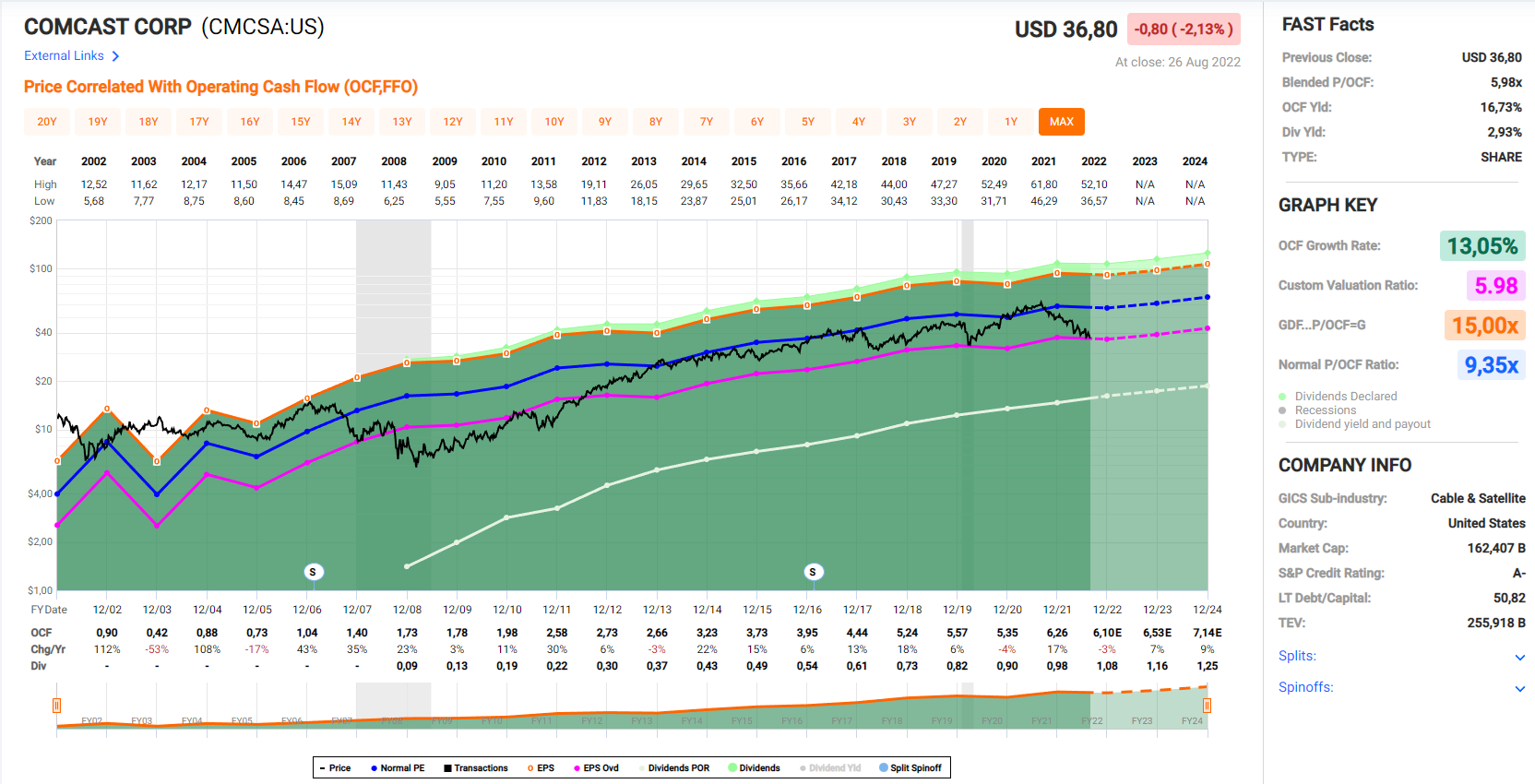Click the left handle of timeline range slider
This screenshot has height=784, width=1535.
pyautogui.click(x=56, y=706)
